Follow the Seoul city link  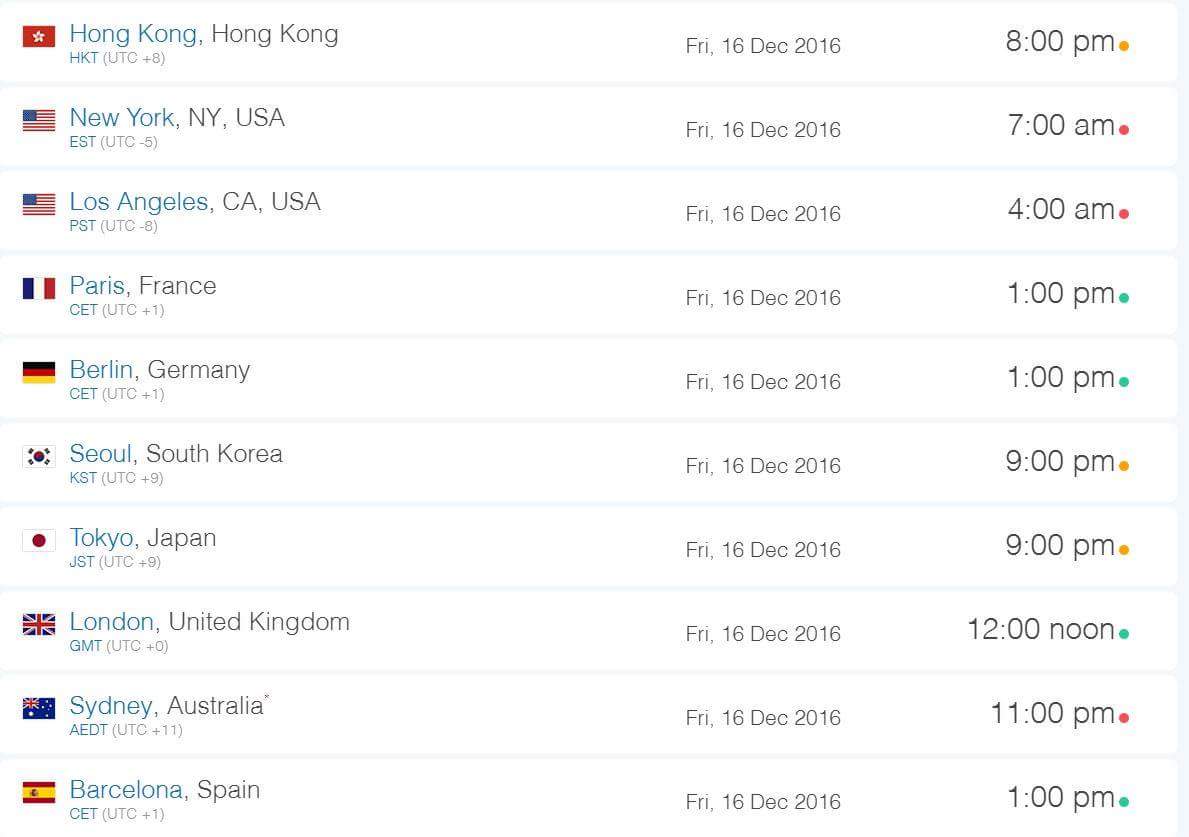(101, 453)
